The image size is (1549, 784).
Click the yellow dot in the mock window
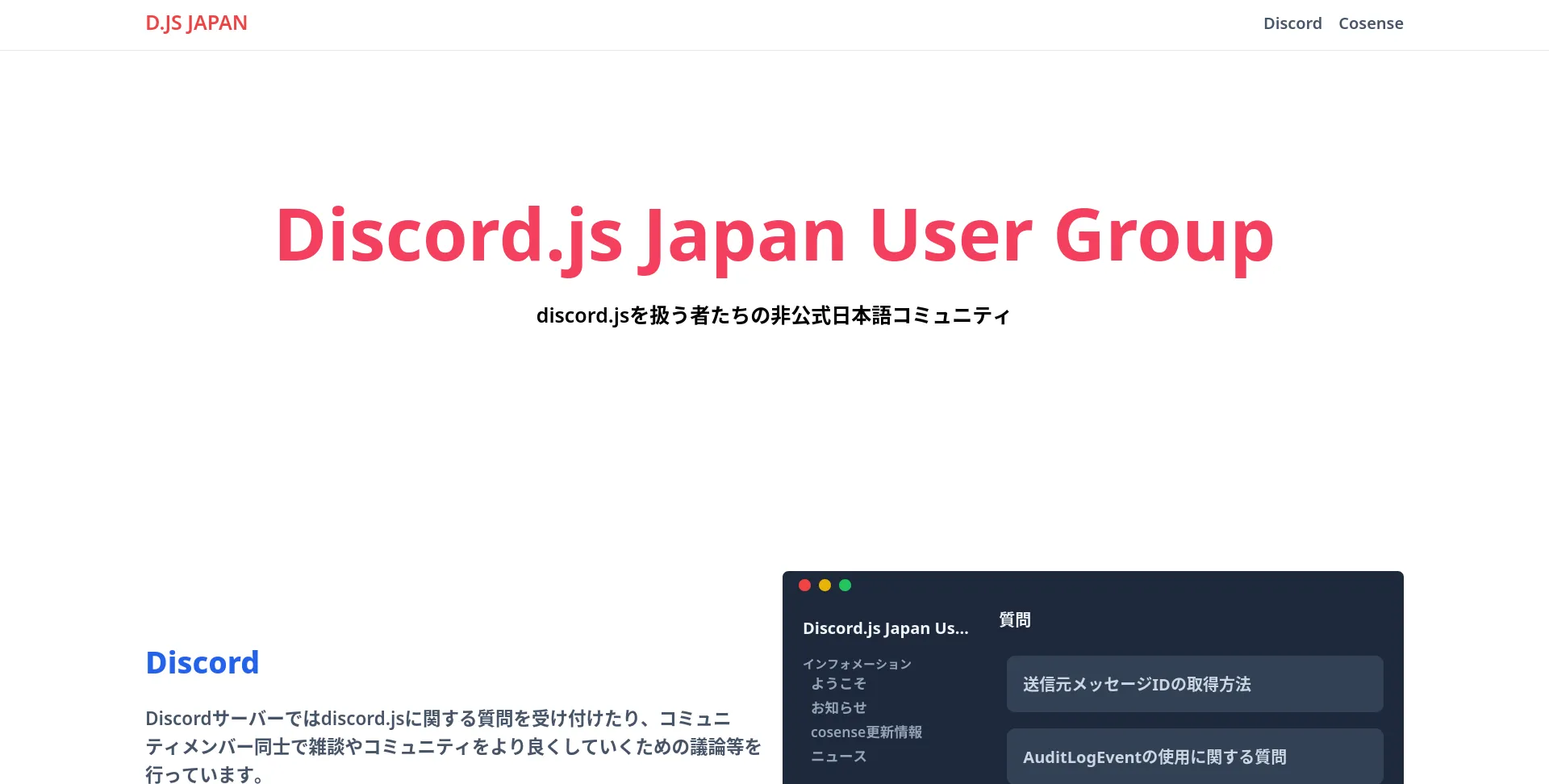825,586
